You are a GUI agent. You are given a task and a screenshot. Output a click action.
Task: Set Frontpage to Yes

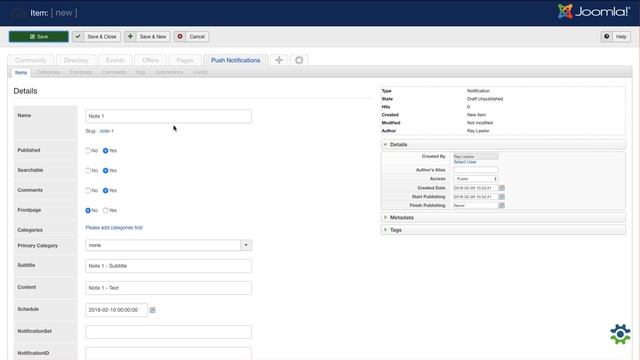pos(105,211)
